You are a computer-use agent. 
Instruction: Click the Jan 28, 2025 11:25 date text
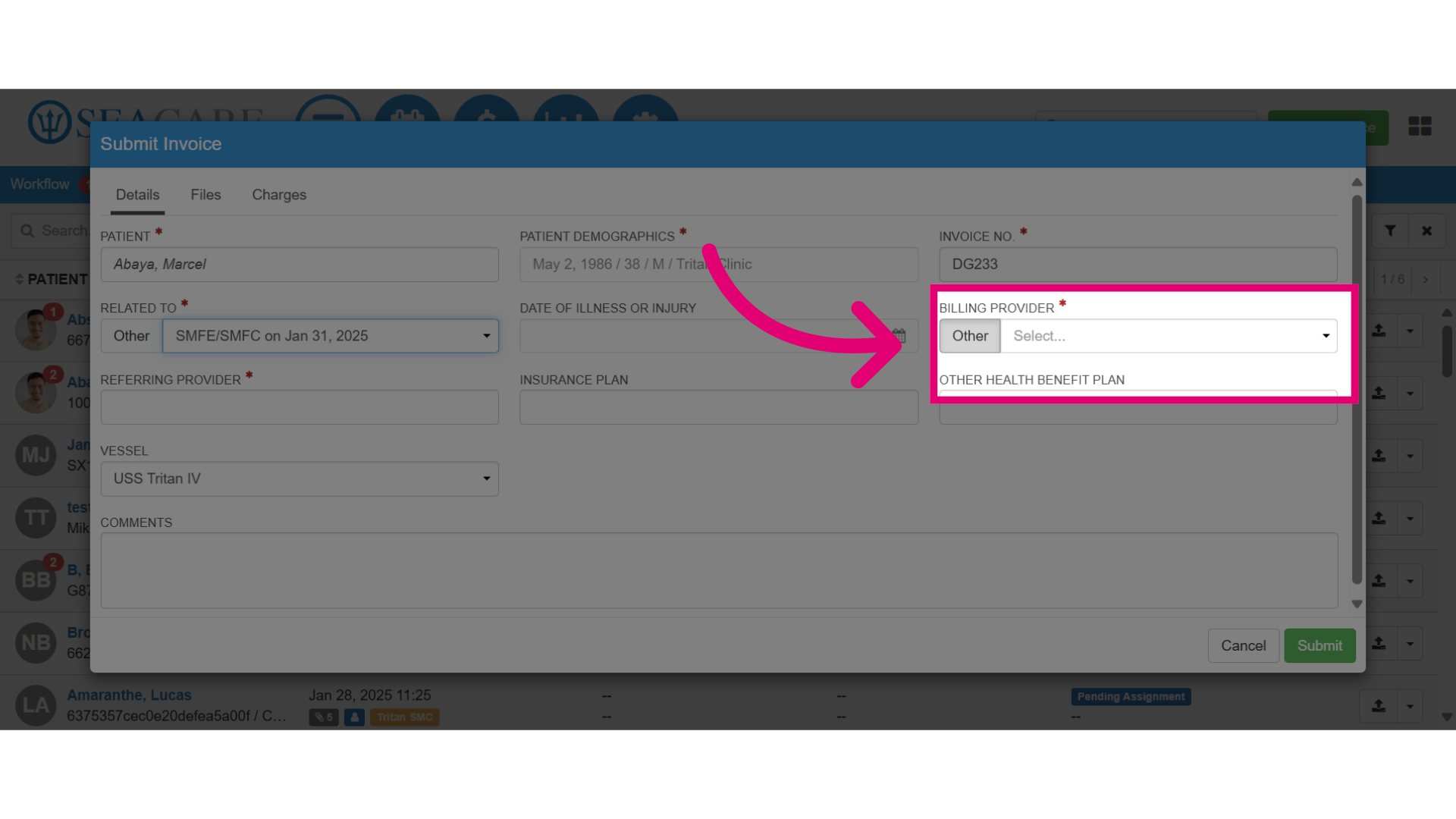coord(369,695)
